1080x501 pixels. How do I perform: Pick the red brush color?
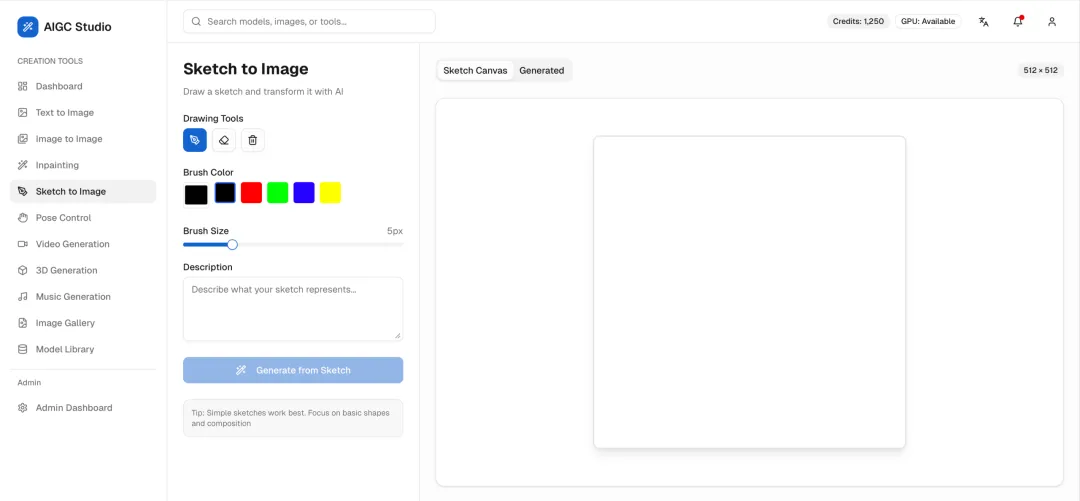pos(251,192)
